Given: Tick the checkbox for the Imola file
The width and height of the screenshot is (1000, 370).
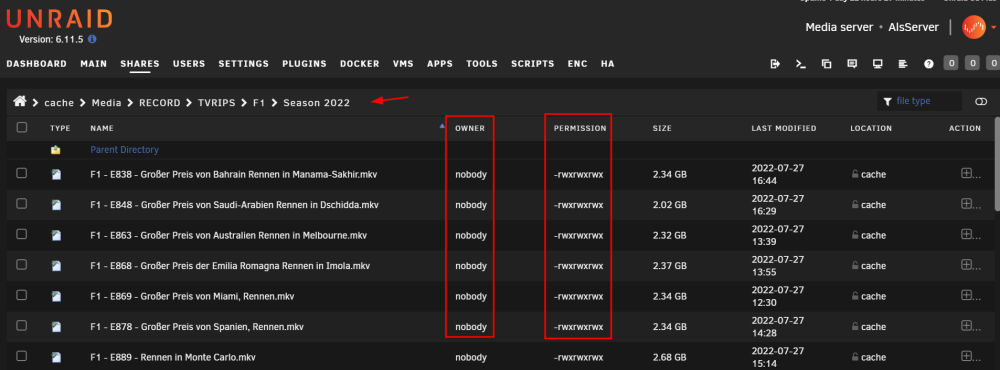Looking at the screenshot, I should [x=22, y=264].
